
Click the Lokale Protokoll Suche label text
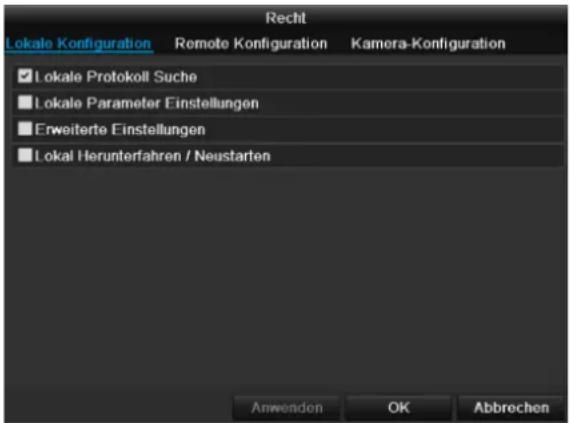(116, 77)
